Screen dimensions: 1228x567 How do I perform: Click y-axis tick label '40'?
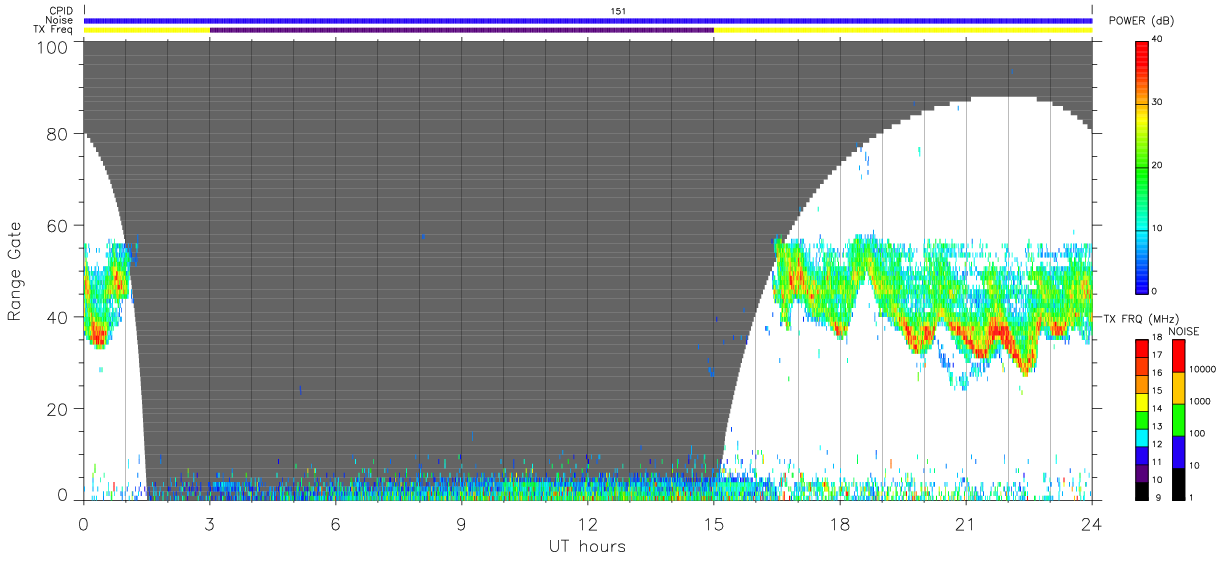[58, 318]
